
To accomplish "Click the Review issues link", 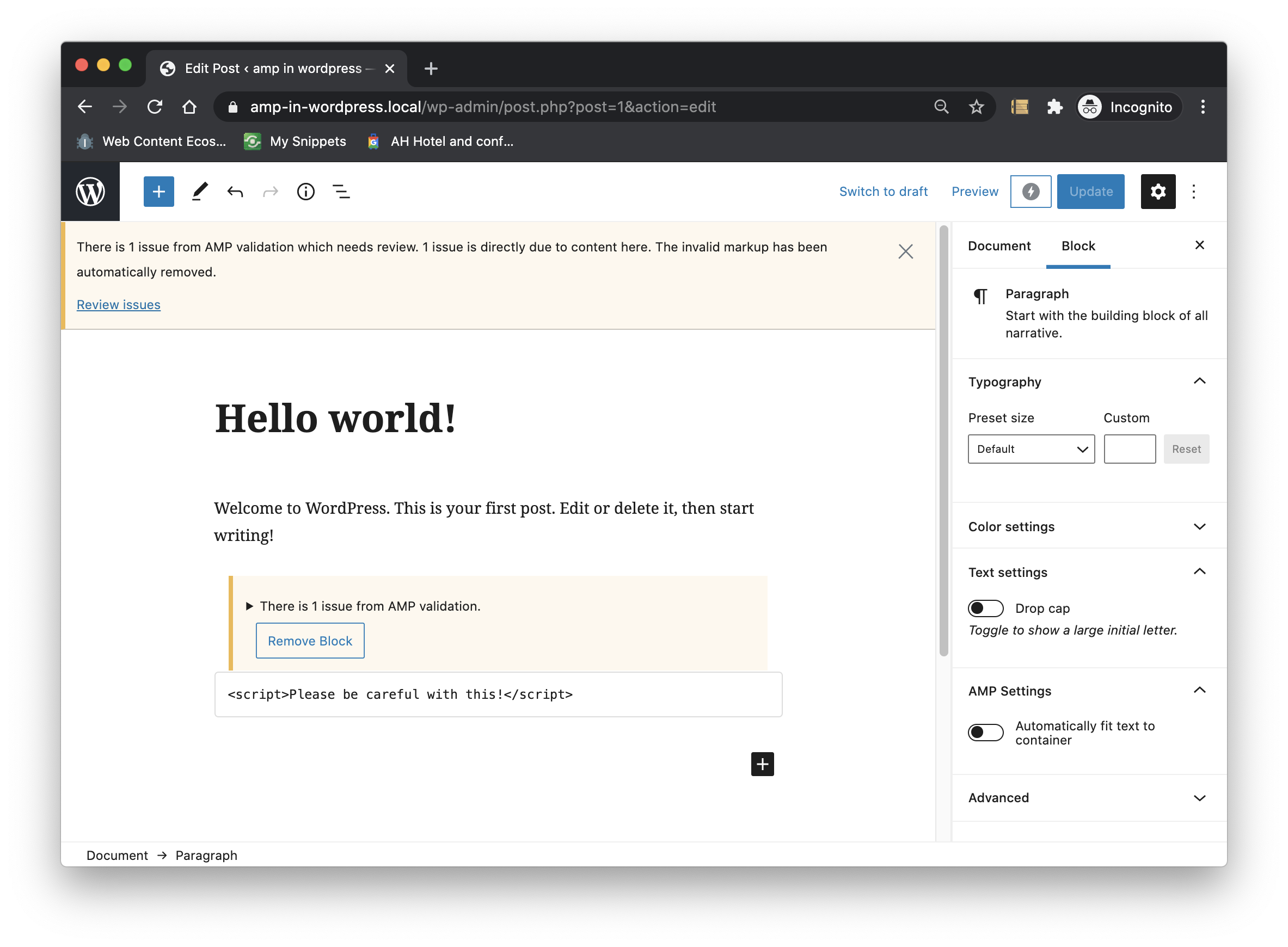I will pyautogui.click(x=118, y=304).
